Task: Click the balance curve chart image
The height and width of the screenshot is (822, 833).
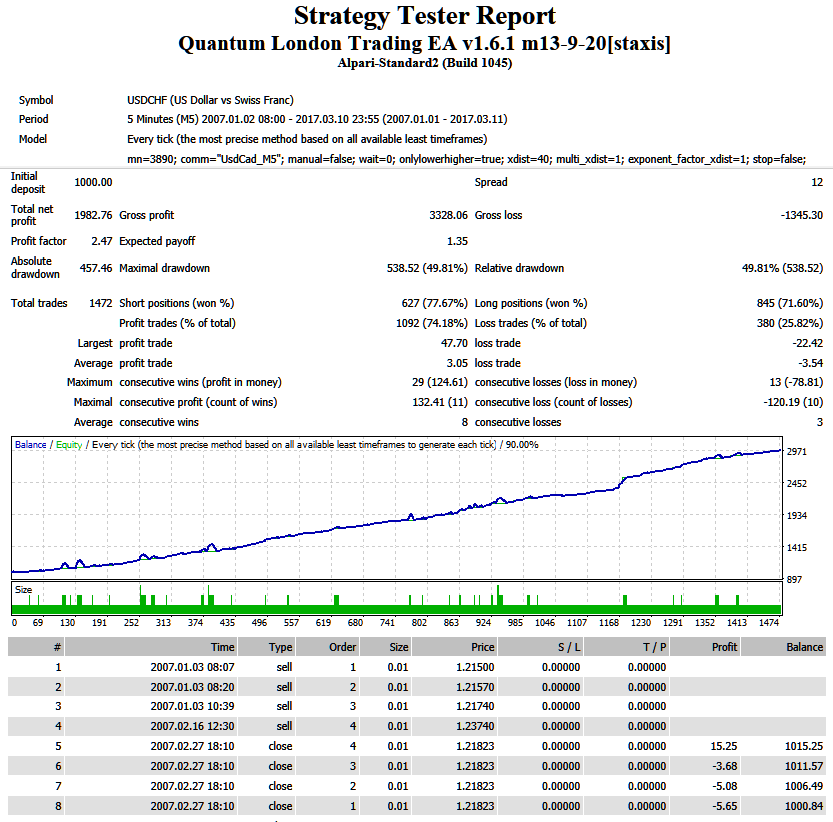Action: coord(396,507)
